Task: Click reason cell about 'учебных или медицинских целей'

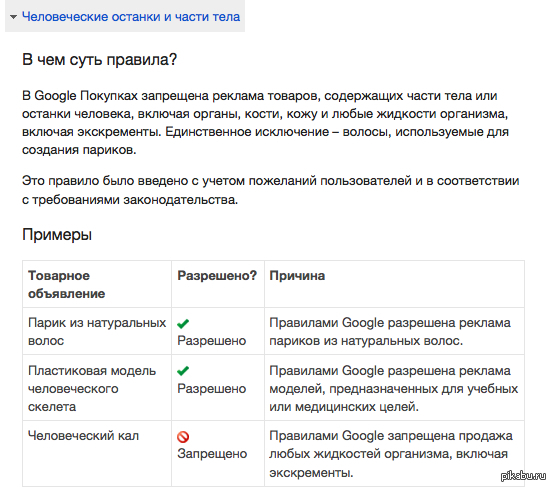Action: click(x=394, y=388)
